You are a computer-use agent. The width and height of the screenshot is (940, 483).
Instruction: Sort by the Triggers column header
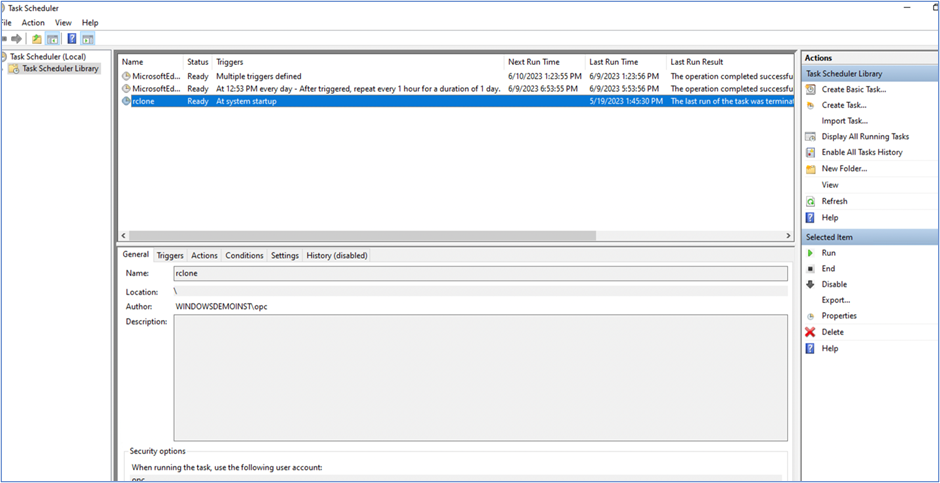[x=358, y=62]
